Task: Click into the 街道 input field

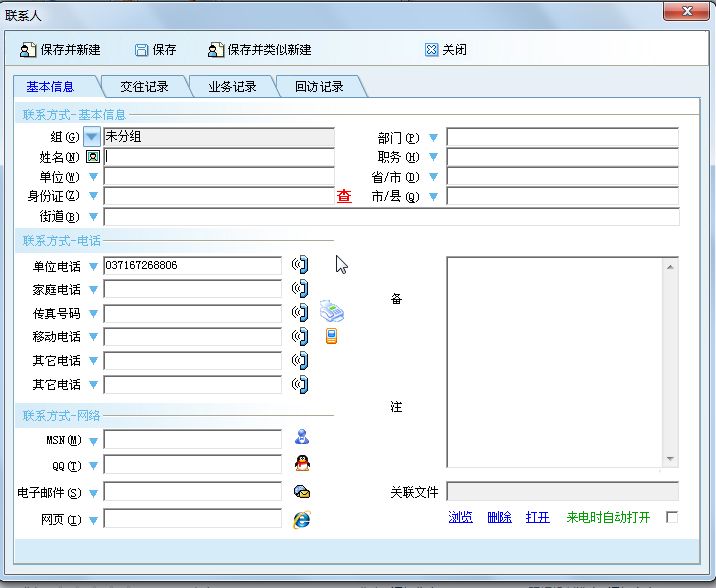Action: (x=390, y=217)
